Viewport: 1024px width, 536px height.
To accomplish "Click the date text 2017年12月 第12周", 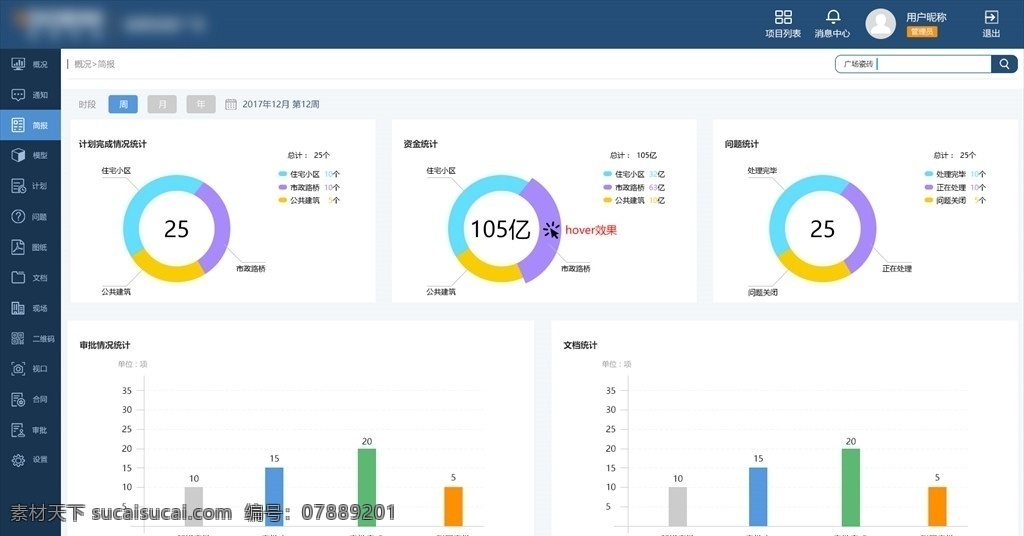I will (281, 104).
